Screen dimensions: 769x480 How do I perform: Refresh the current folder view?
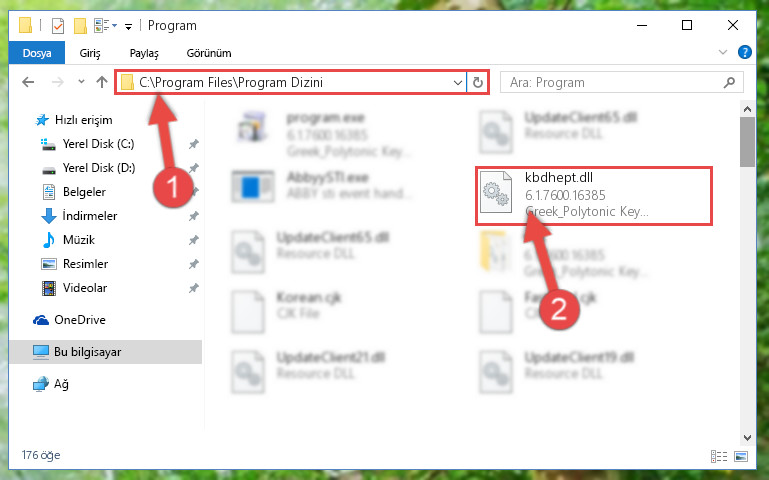(x=478, y=82)
